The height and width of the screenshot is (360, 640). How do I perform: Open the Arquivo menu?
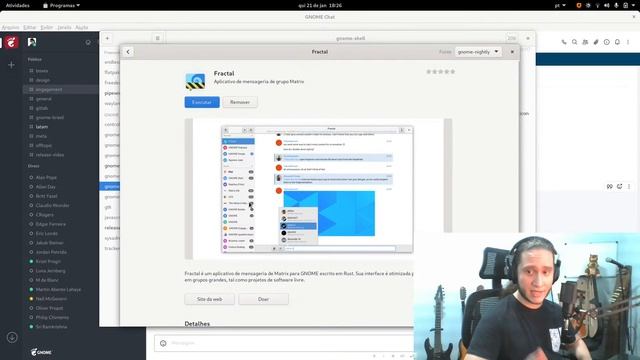(10, 27)
